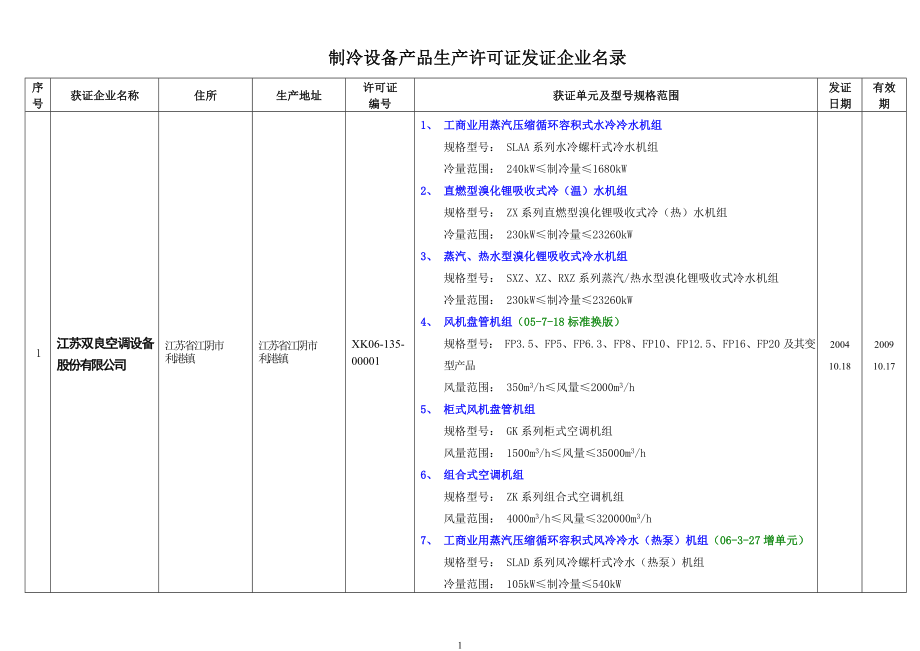
Task: Click item 3 蒸汽、热水型溴化锂吸收式冷水机组 heading
Action: click(535, 256)
